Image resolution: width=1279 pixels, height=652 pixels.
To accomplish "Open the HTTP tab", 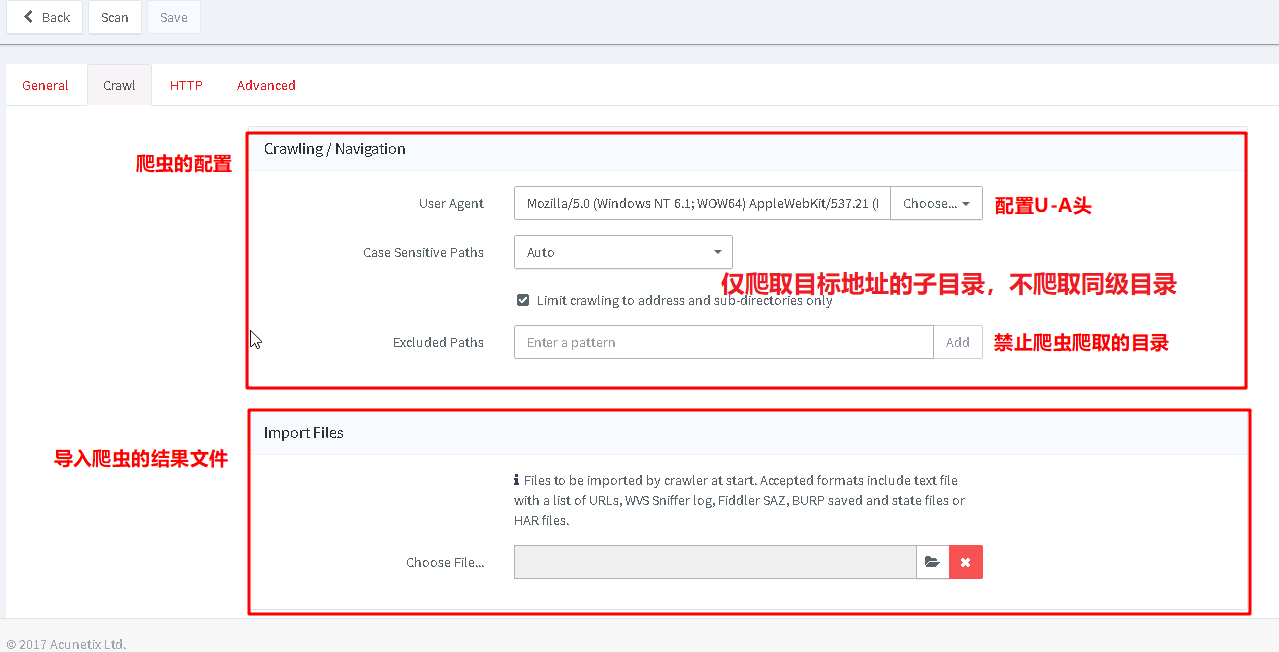I will (186, 85).
